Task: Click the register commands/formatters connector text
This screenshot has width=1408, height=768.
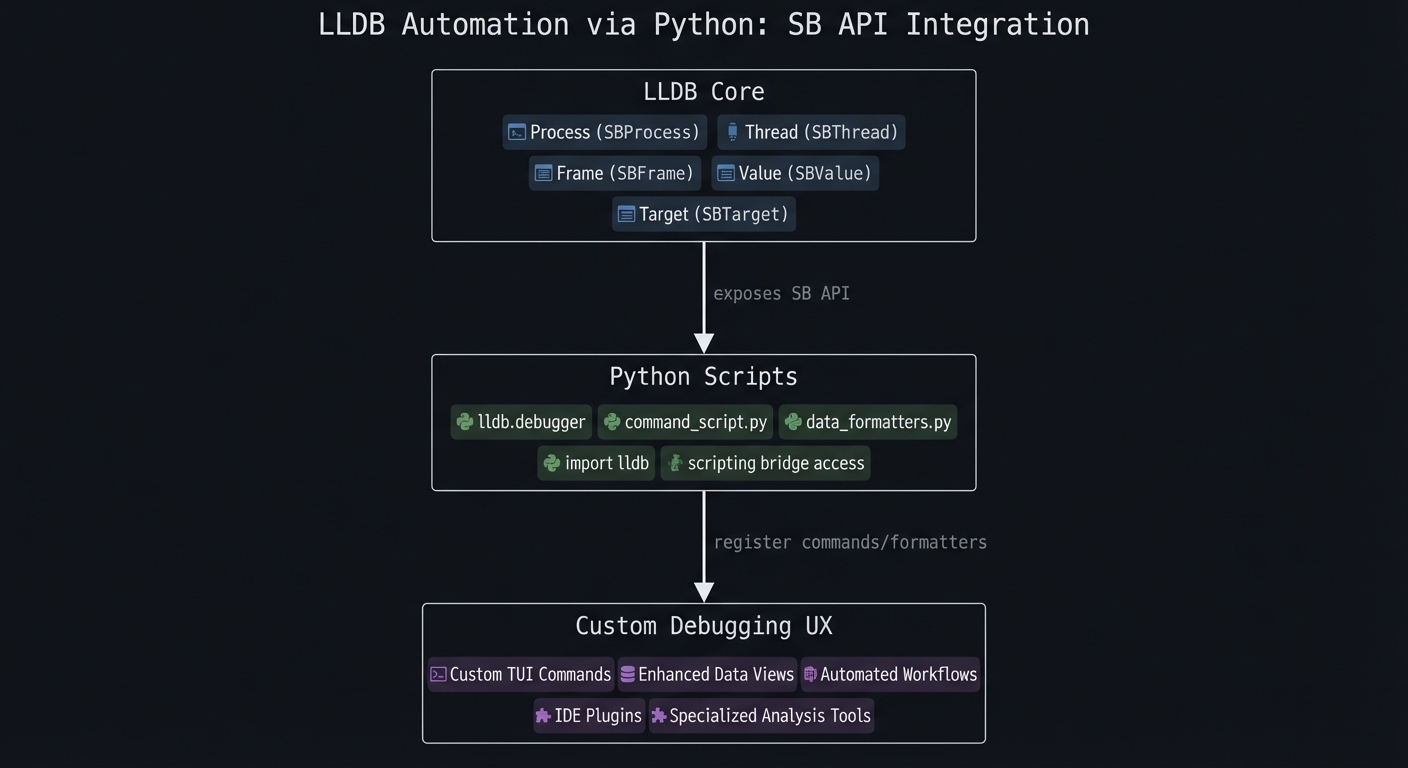Action: point(850,541)
